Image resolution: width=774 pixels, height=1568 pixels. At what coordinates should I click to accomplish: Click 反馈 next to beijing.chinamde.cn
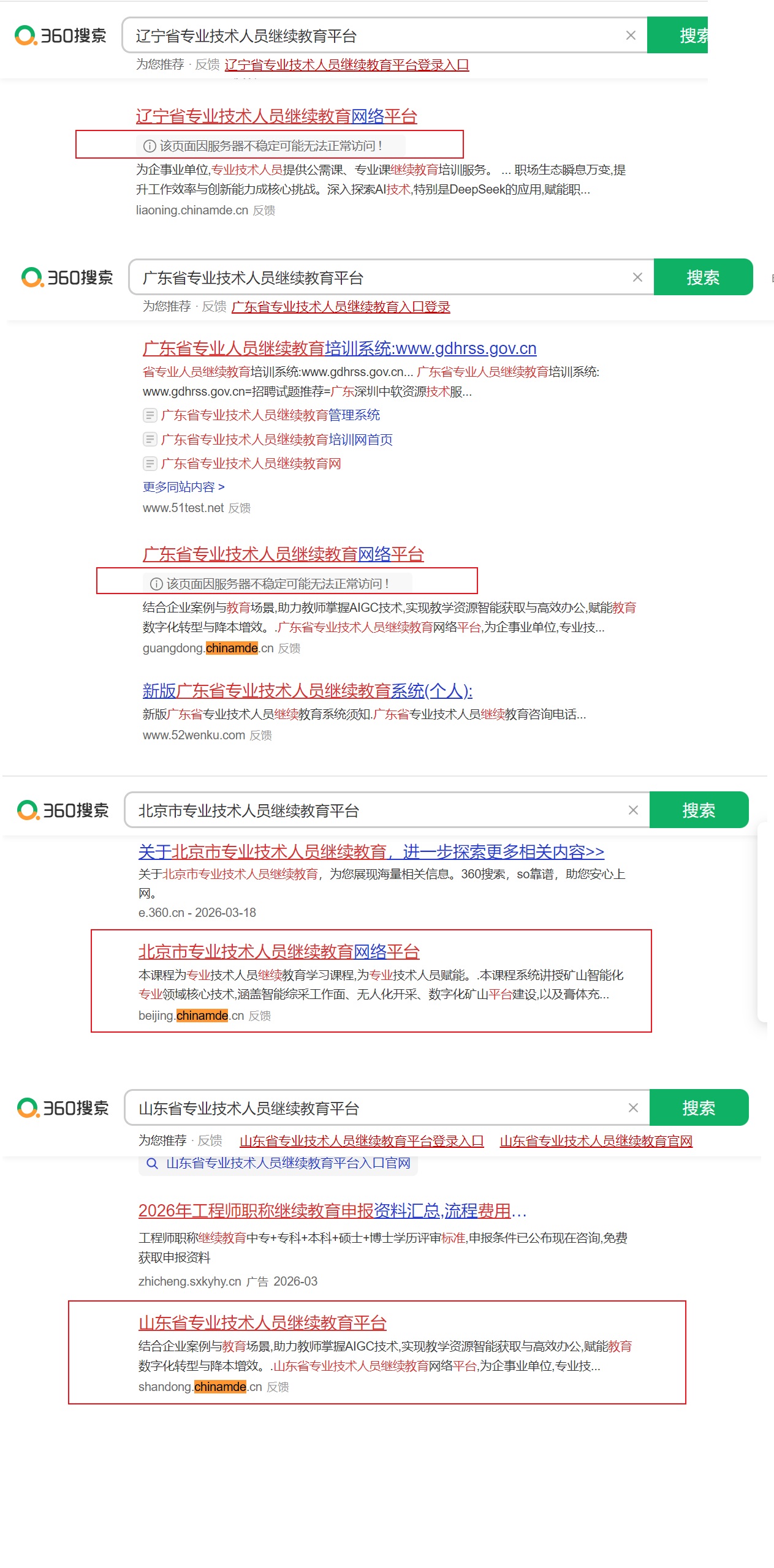point(260,1016)
